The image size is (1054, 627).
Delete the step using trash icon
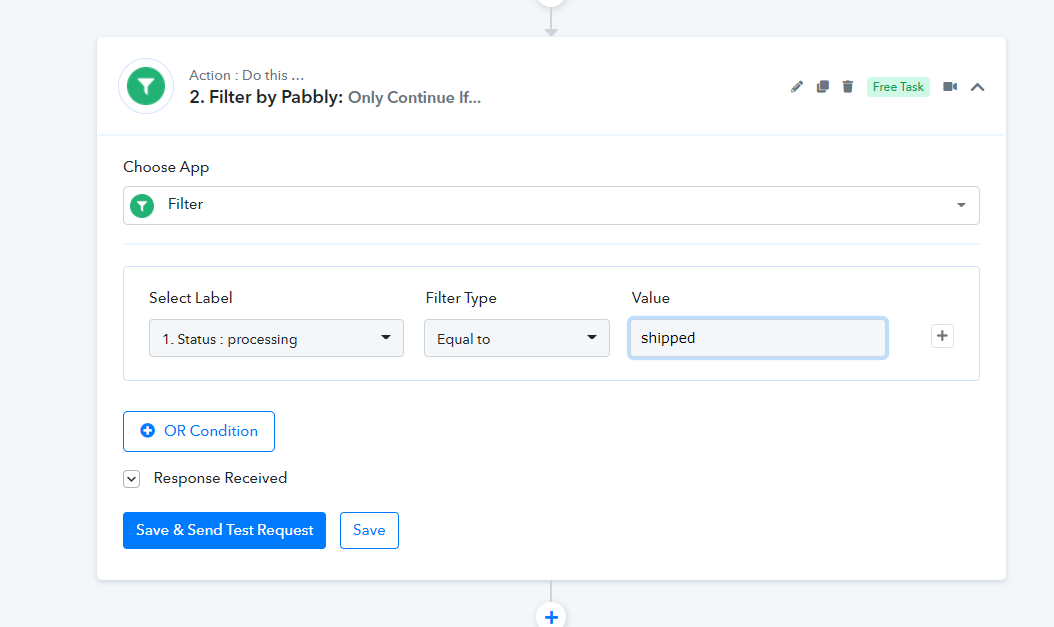click(848, 87)
